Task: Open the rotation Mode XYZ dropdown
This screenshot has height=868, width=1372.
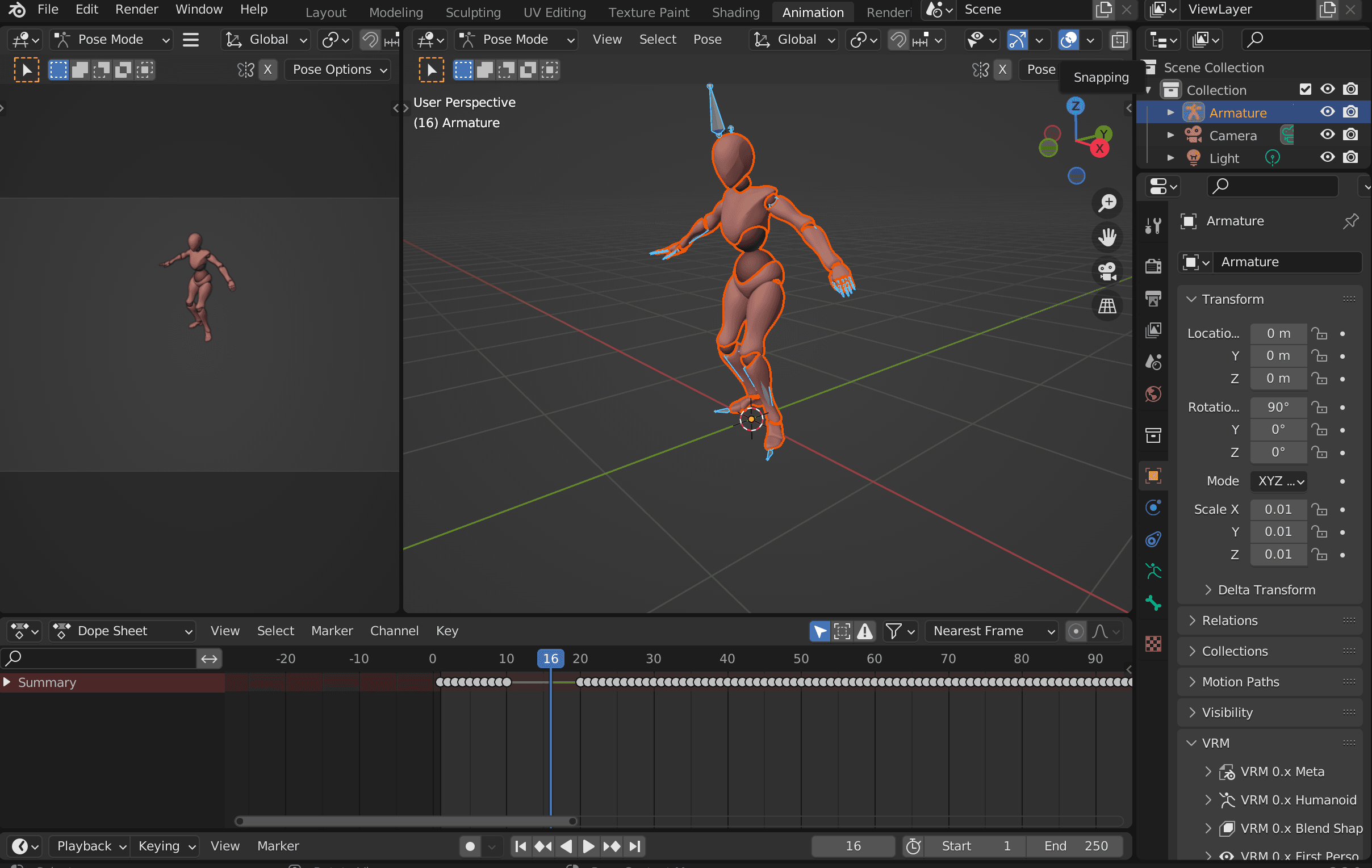Action: [1278, 481]
